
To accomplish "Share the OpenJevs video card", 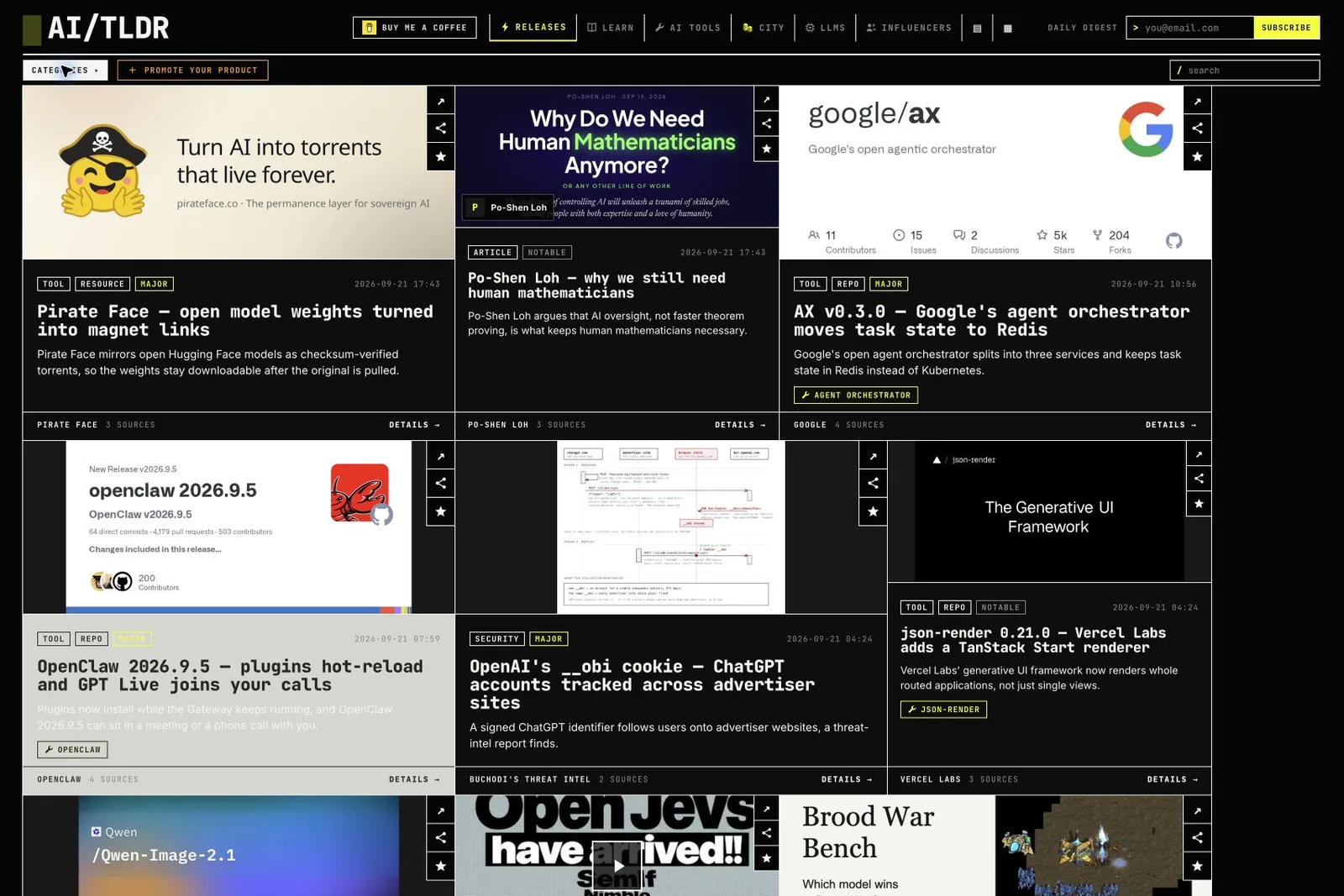I will point(766,833).
